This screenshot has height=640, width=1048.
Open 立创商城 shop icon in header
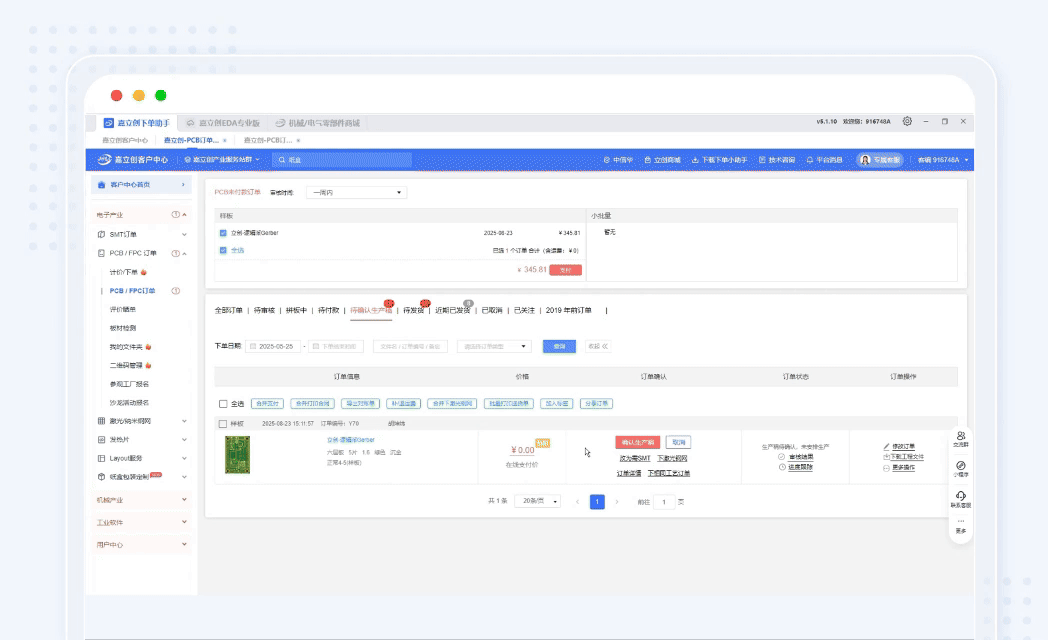point(648,160)
